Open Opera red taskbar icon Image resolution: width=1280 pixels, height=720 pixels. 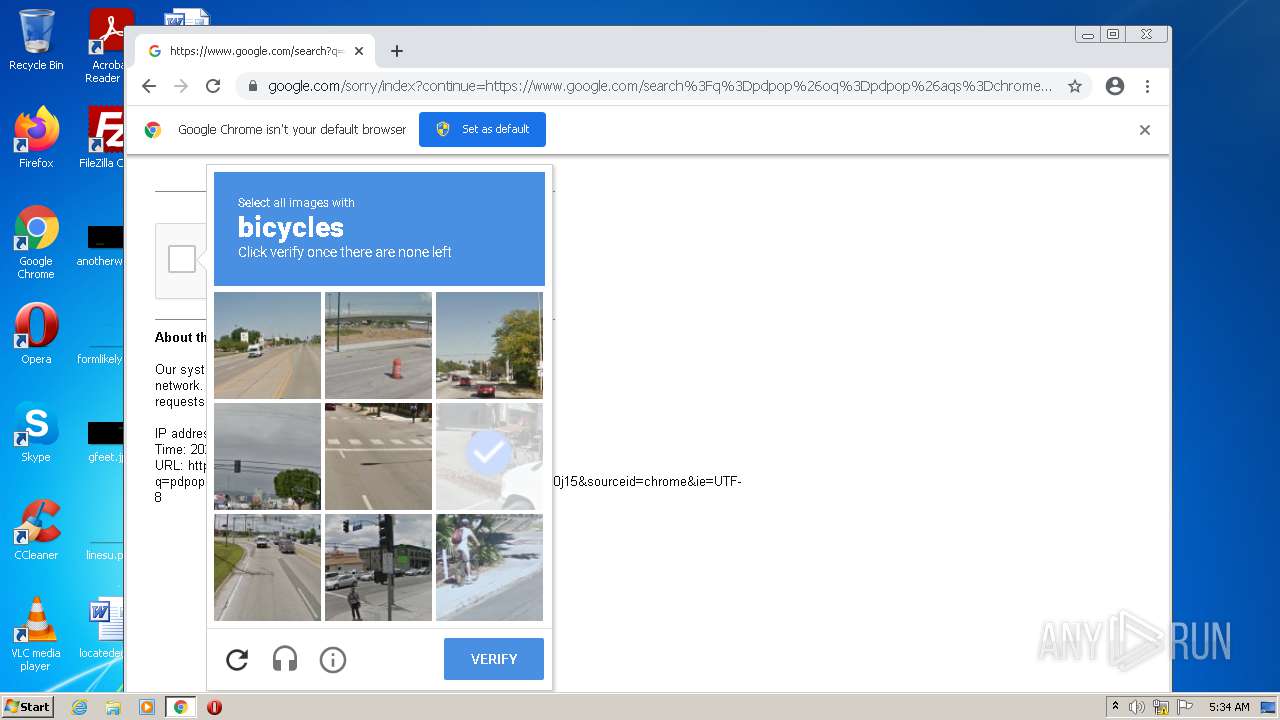pyautogui.click(x=214, y=707)
